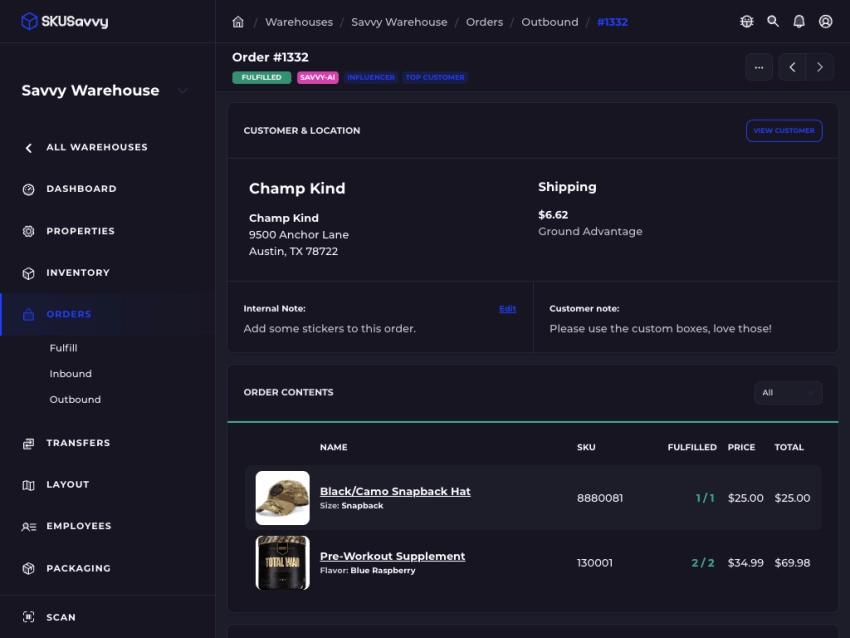Open the notifications bell
Image resolution: width=850 pixels, height=638 pixels.
pos(799,22)
